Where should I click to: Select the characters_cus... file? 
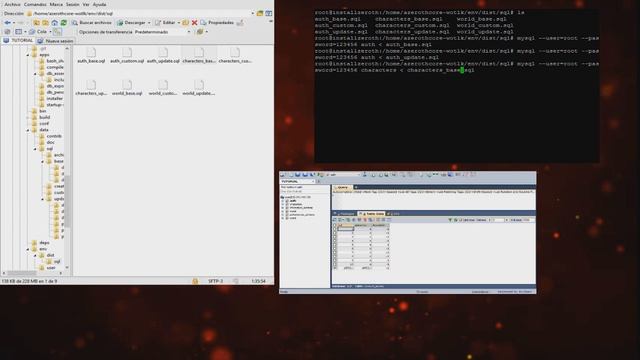235,56
